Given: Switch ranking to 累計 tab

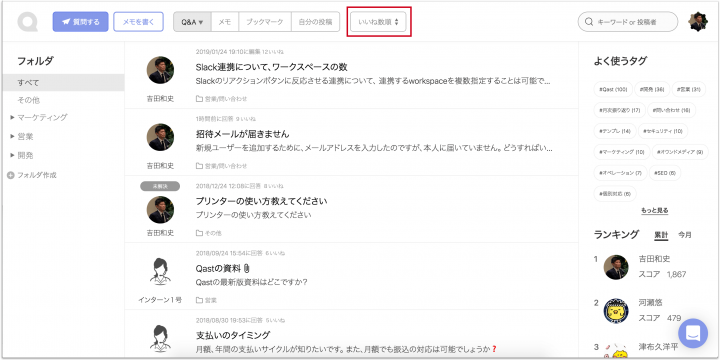Looking at the screenshot, I should point(661,235).
